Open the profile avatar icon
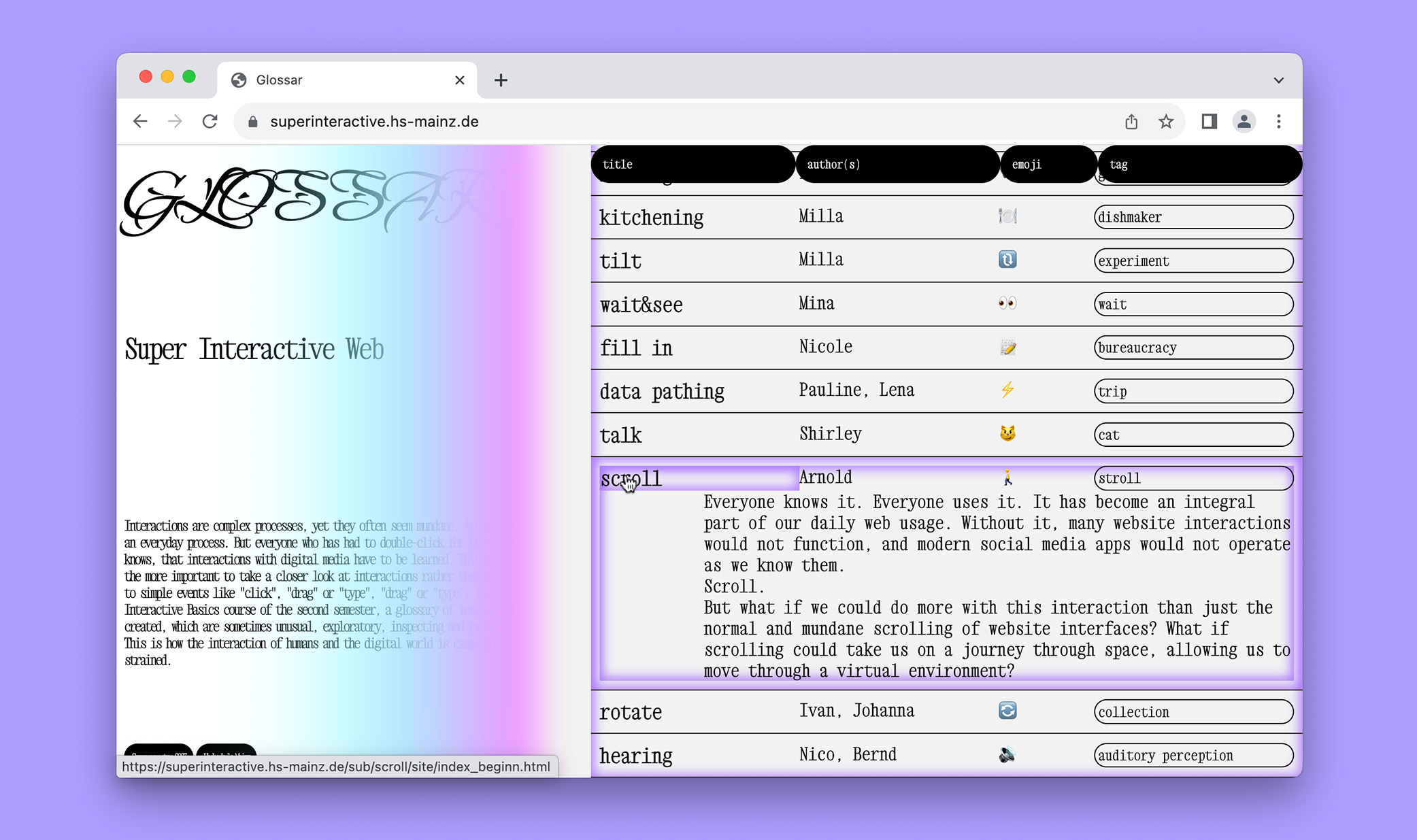The image size is (1417, 840). [x=1244, y=121]
